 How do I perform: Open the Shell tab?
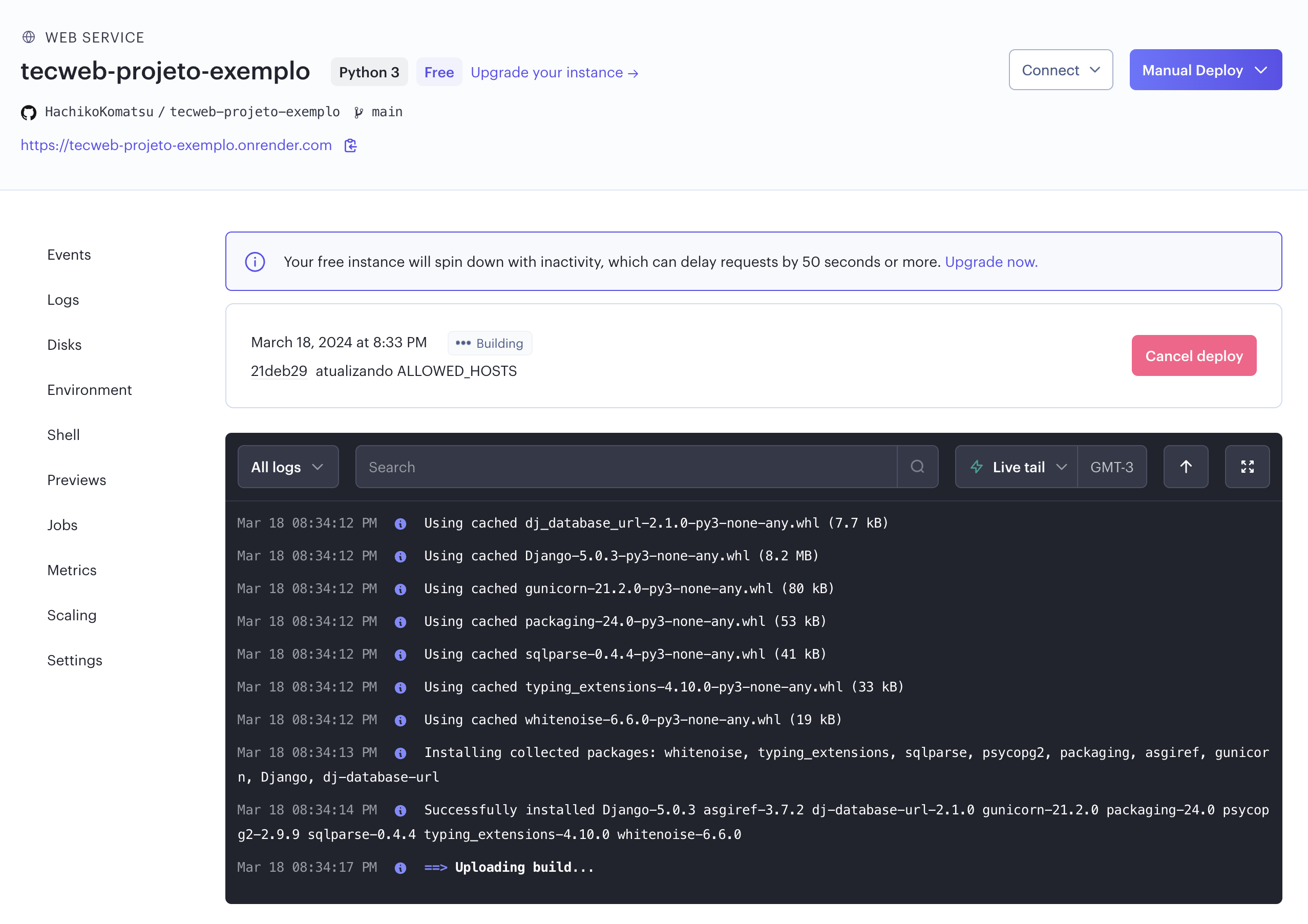tap(63, 435)
